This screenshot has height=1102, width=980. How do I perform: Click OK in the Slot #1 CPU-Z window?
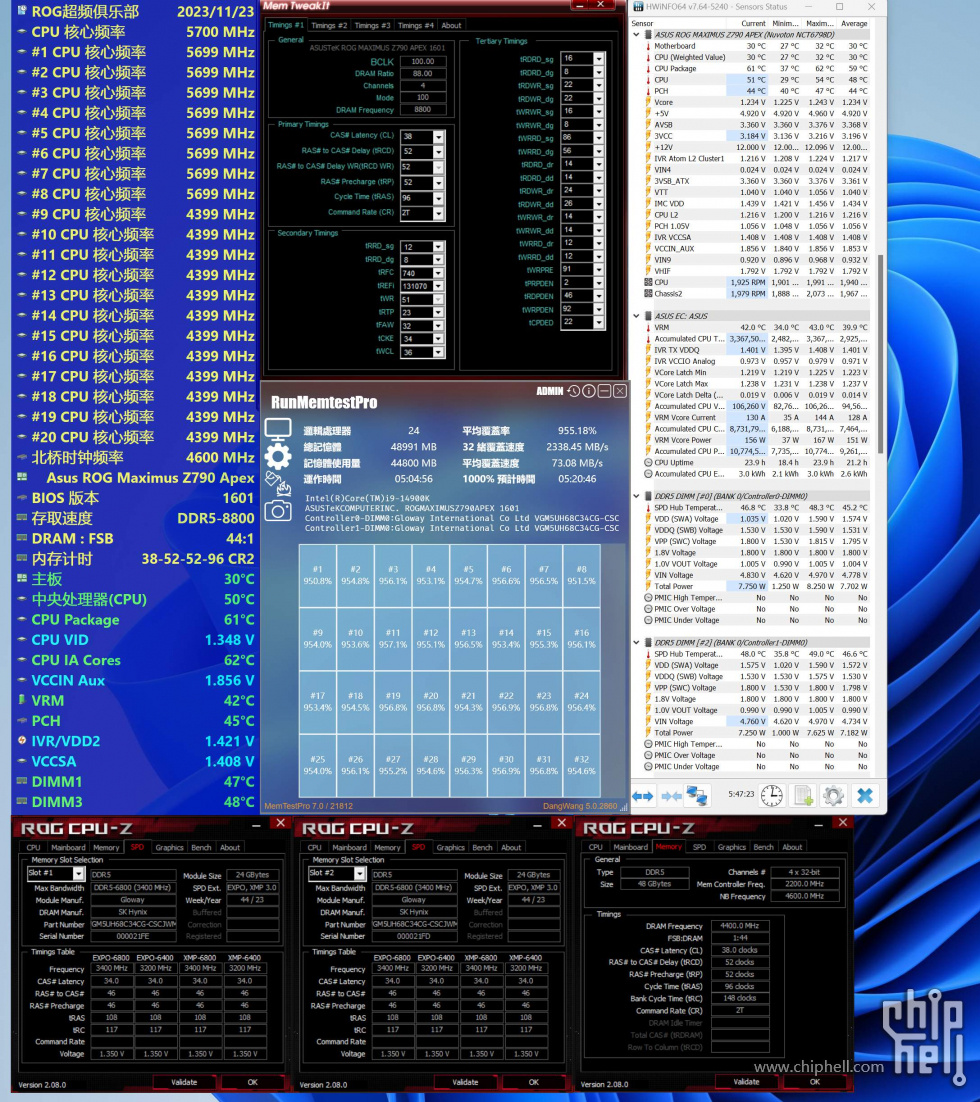252,1082
